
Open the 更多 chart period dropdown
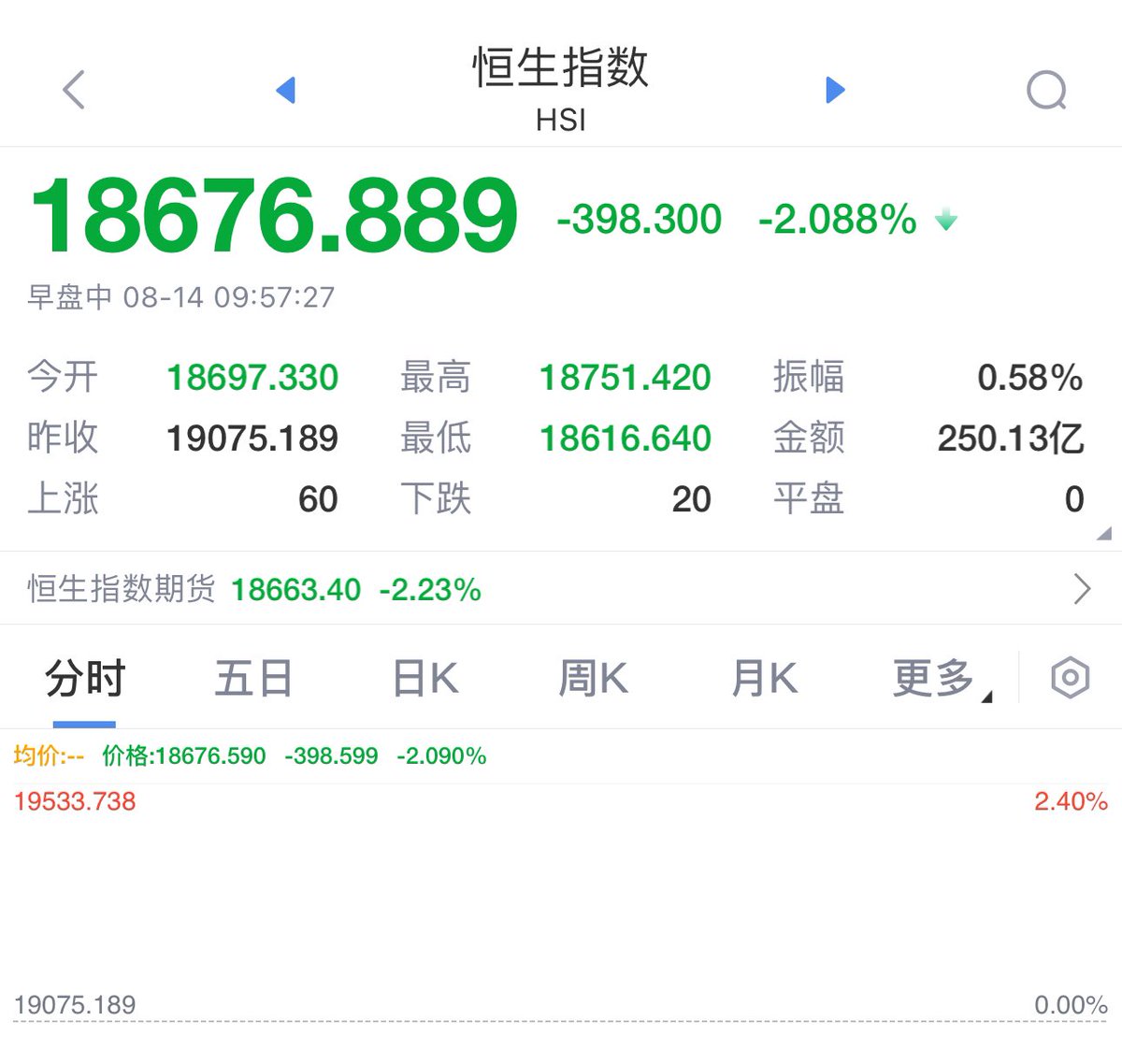(942, 679)
